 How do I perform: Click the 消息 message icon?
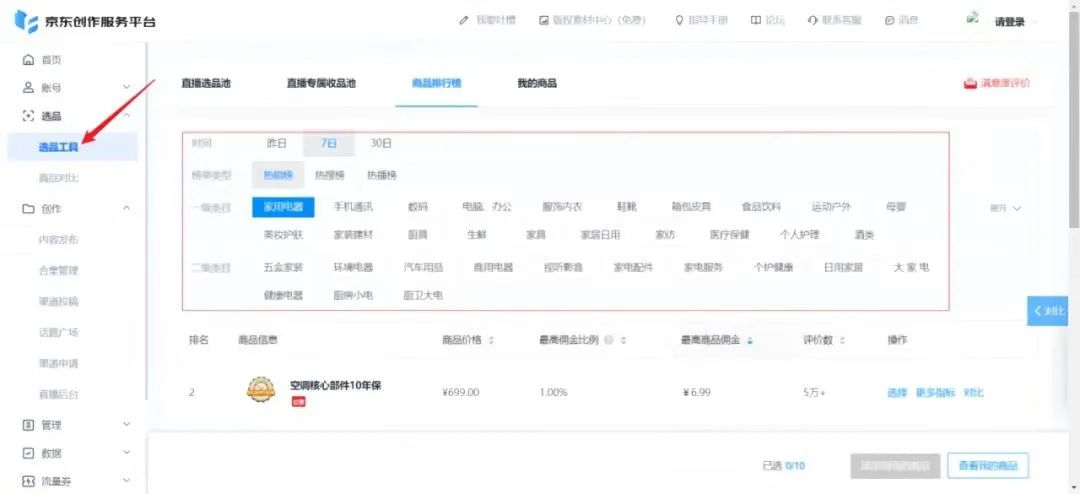point(889,21)
